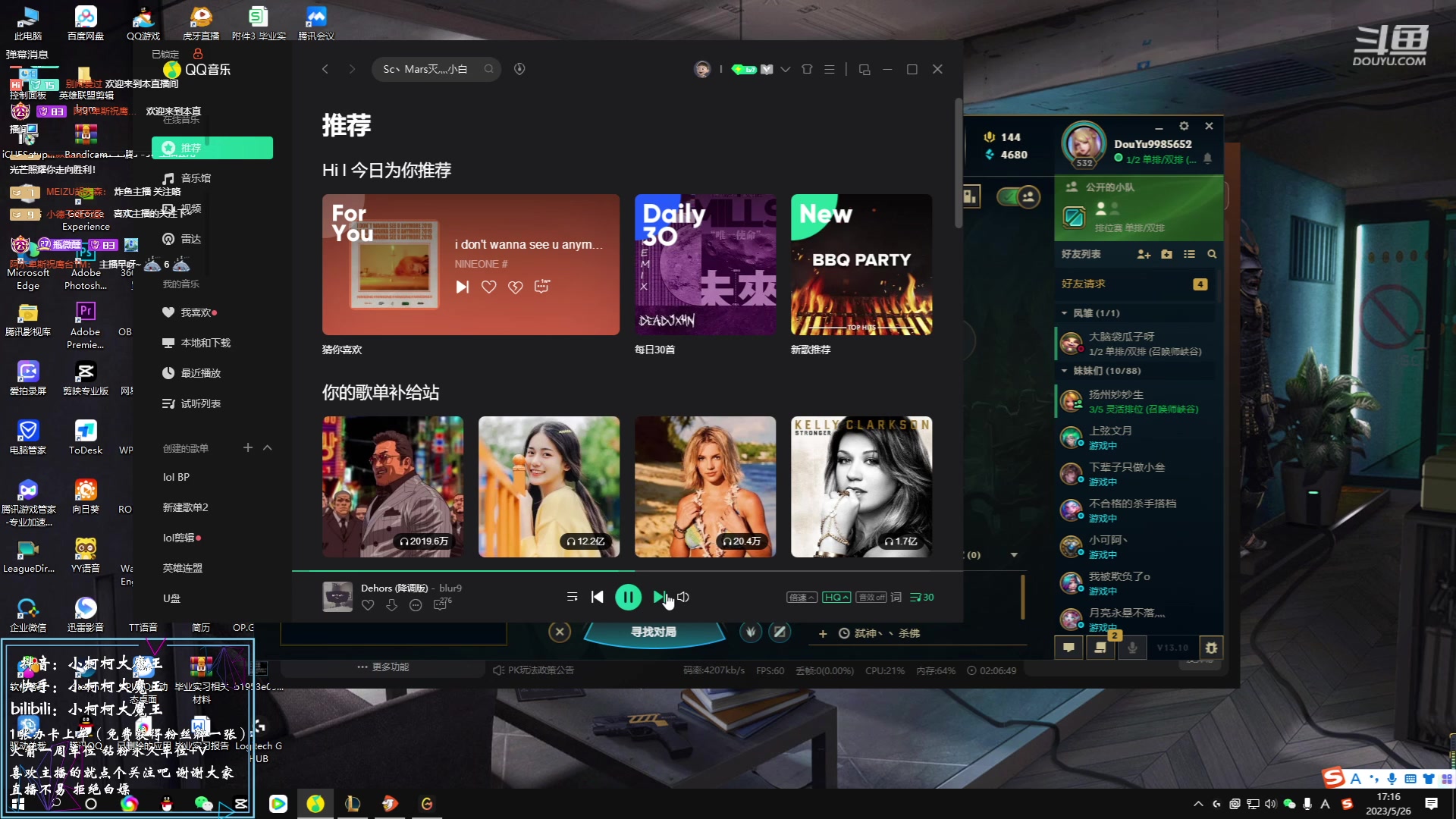Image resolution: width=1456 pixels, height=819 pixels.
Task: Open the green VIP membership badge
Action: click(x=744, y=69)
